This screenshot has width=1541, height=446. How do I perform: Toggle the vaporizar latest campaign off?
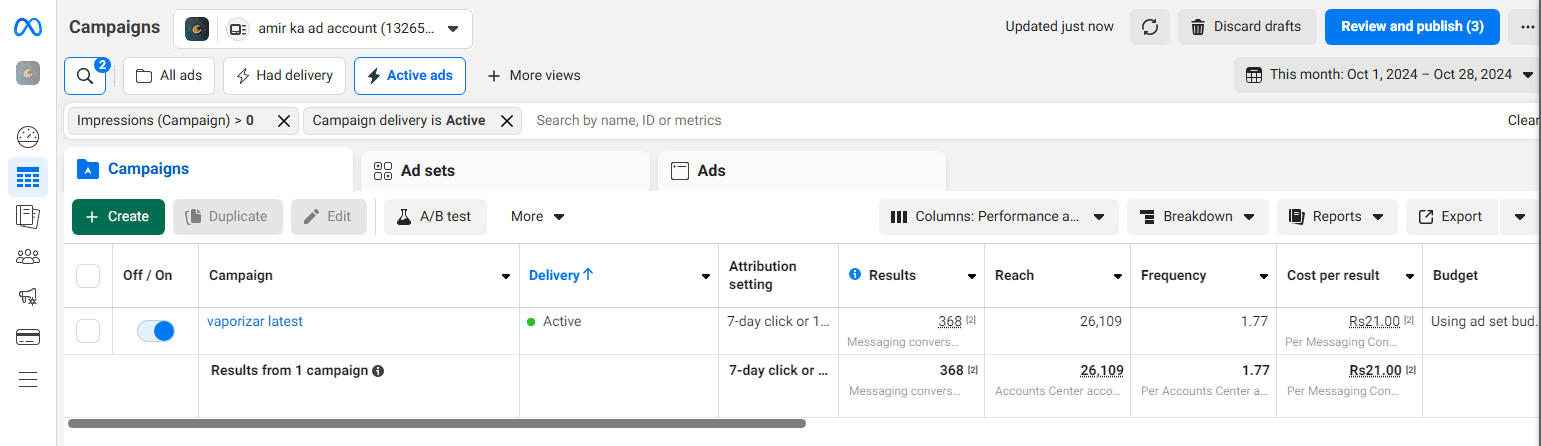(155, 331)
